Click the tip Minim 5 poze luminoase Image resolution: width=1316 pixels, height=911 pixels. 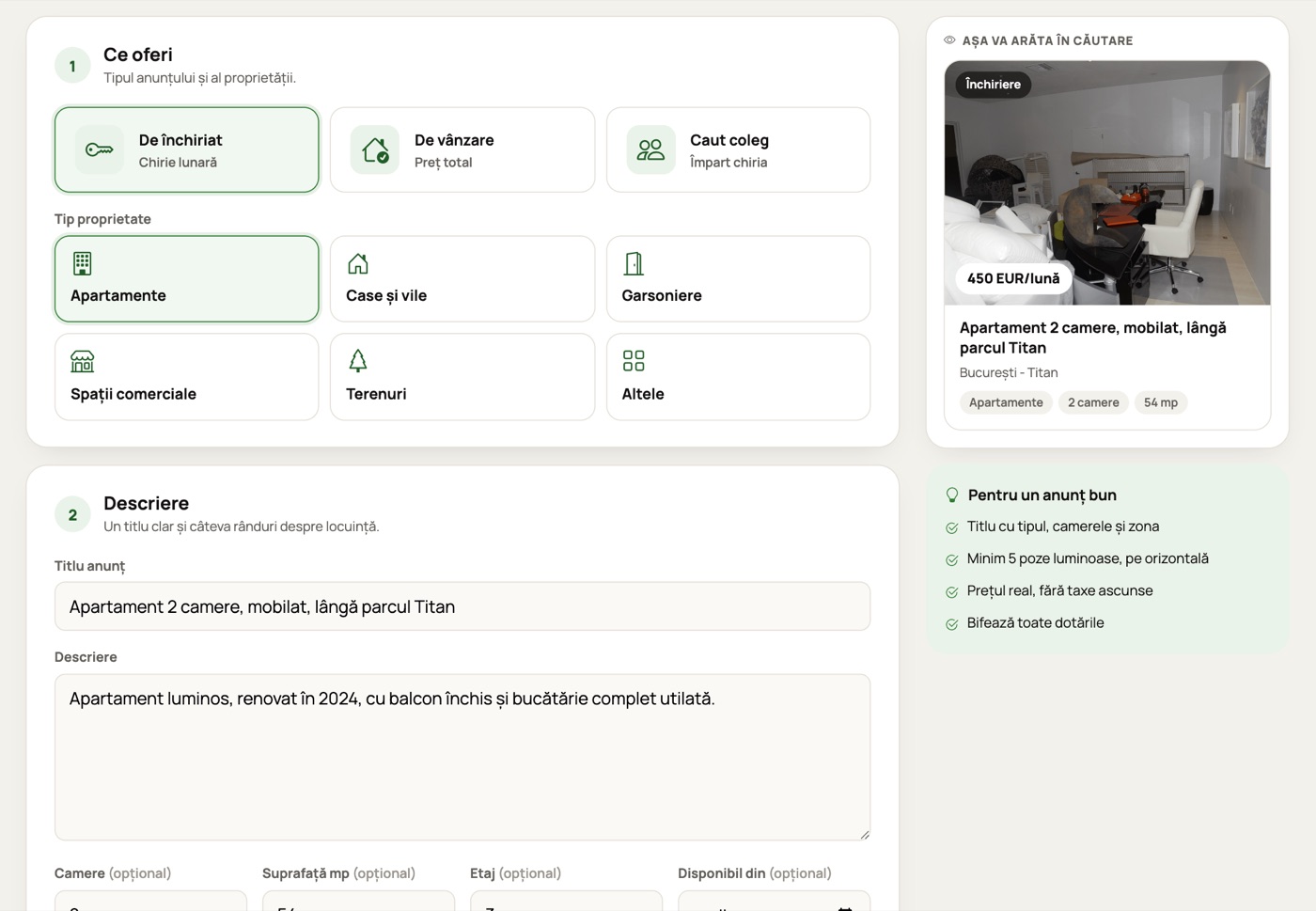1088,559
